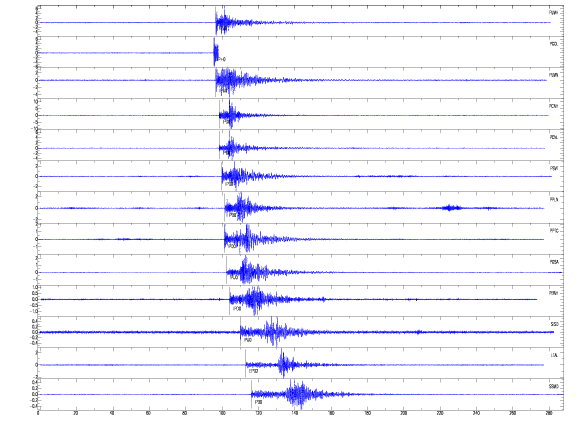Click the 240 tick label on time axis

477,413
